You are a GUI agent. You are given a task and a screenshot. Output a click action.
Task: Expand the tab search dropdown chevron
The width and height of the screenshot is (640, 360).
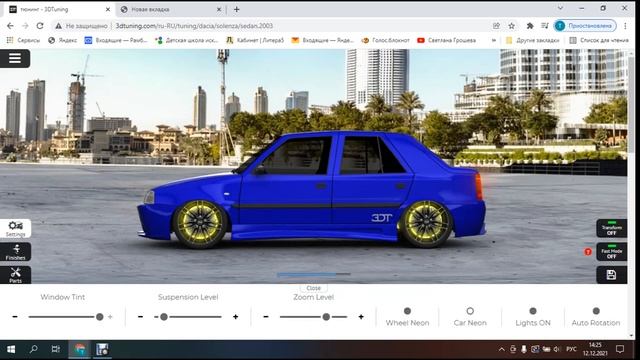[x=560, y=8]
